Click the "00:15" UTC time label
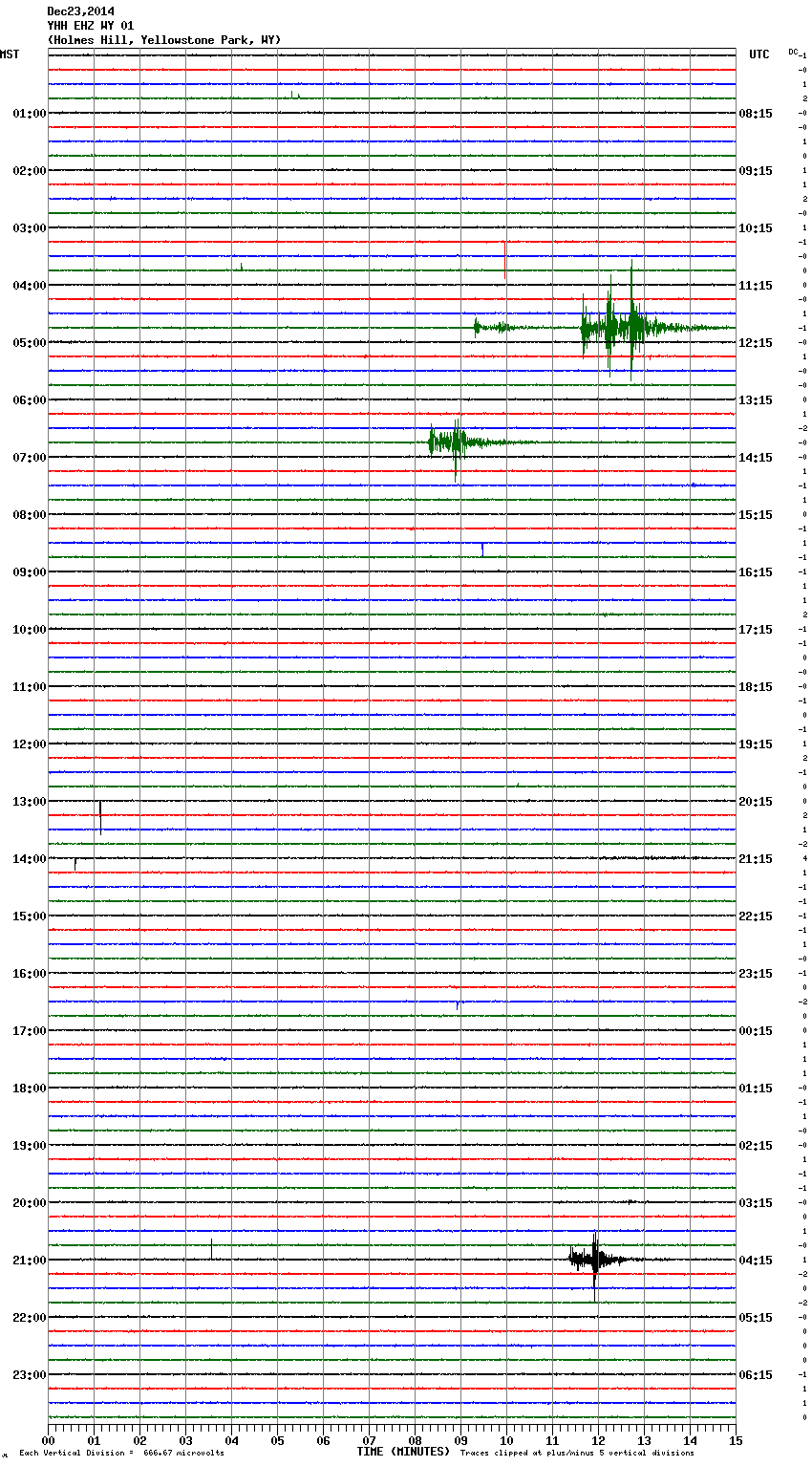The width and height of the screenshot is (812, 1466). tap(756, 1031)
